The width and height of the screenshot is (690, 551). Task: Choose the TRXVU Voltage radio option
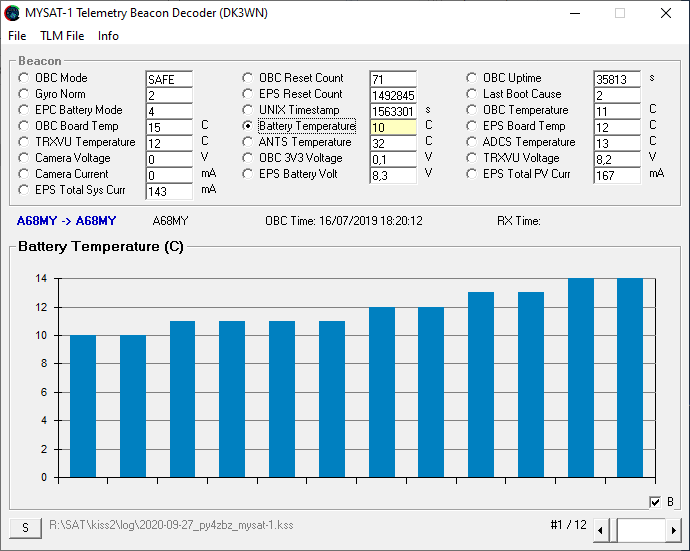tap(473, 158)
